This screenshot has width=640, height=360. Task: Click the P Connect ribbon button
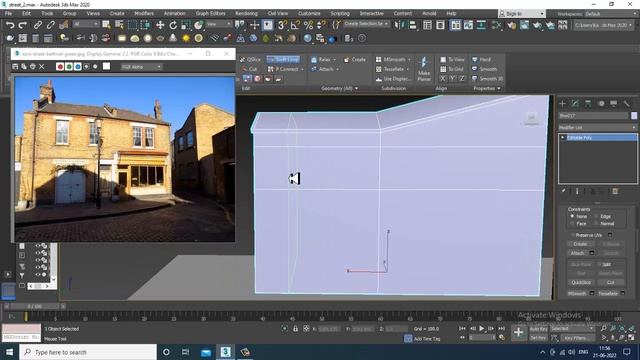point(285,69)
